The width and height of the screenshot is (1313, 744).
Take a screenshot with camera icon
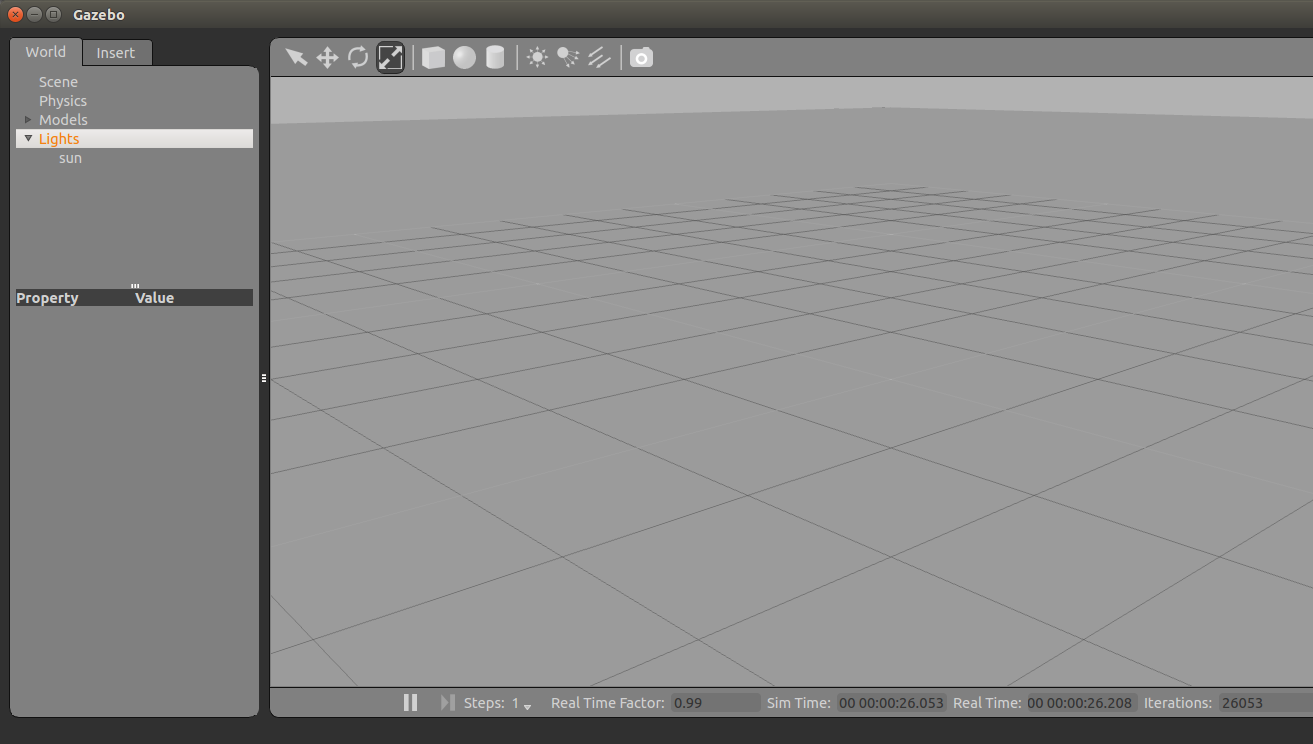[x=641, y=57]
